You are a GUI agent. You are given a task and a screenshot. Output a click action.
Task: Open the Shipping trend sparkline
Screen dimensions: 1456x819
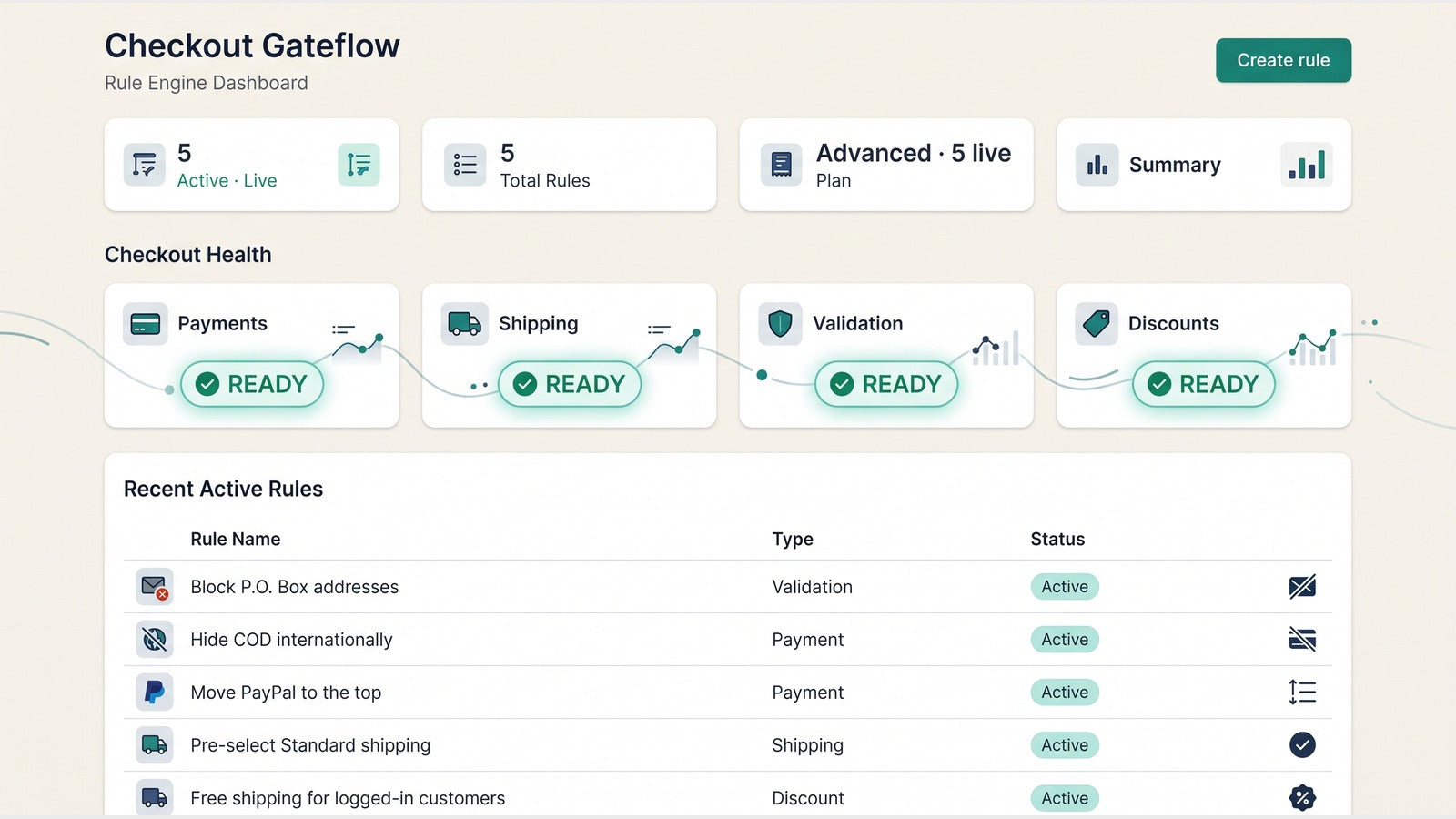(x=674, y=343)
